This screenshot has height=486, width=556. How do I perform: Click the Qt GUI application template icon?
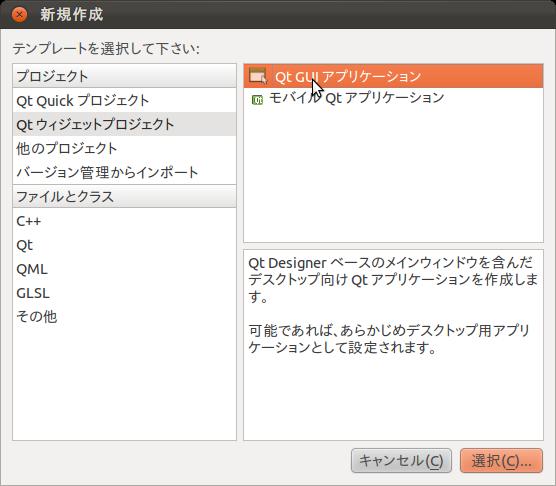coord(258,76)
